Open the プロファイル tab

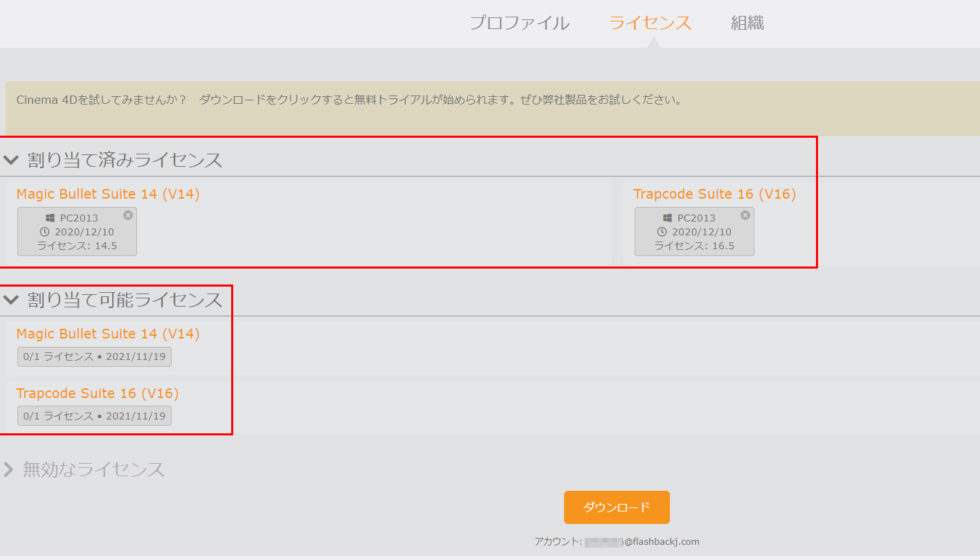click(519, 23)
